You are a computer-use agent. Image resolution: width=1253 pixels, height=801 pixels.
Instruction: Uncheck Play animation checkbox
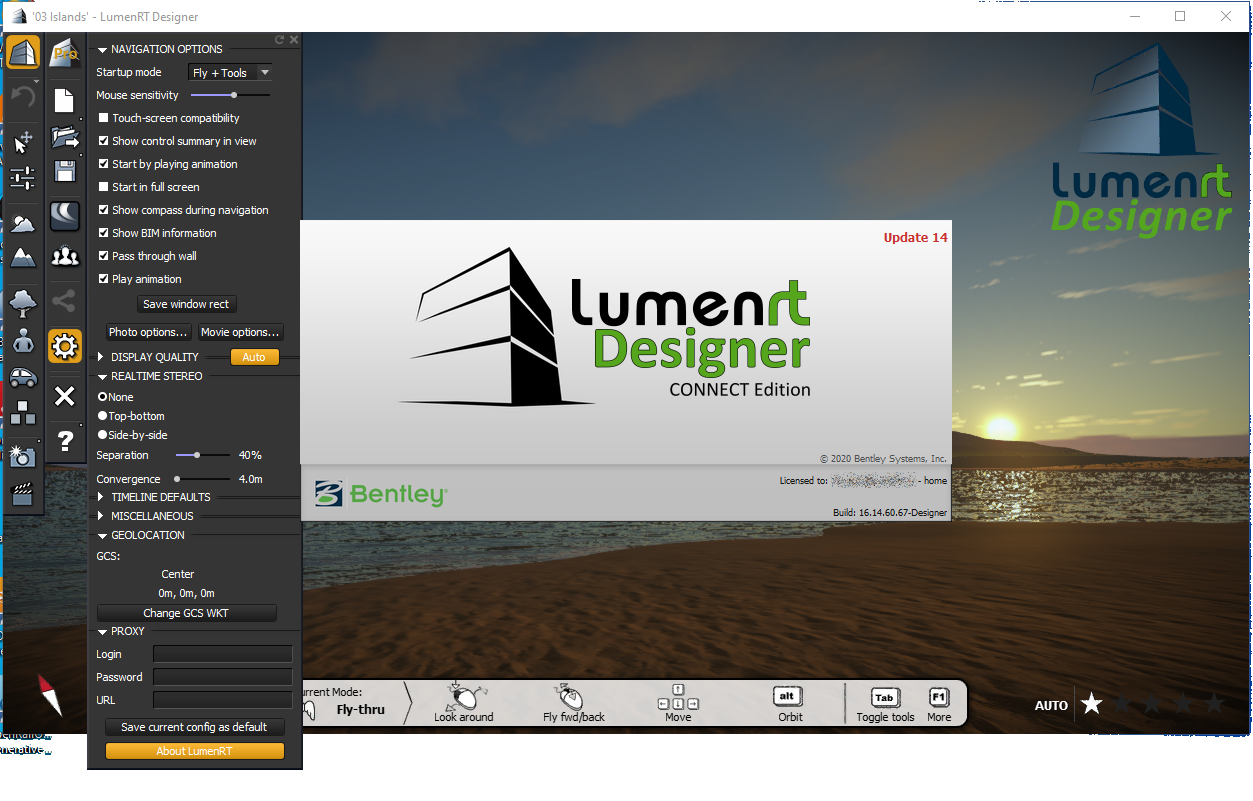tap(103, 279)
